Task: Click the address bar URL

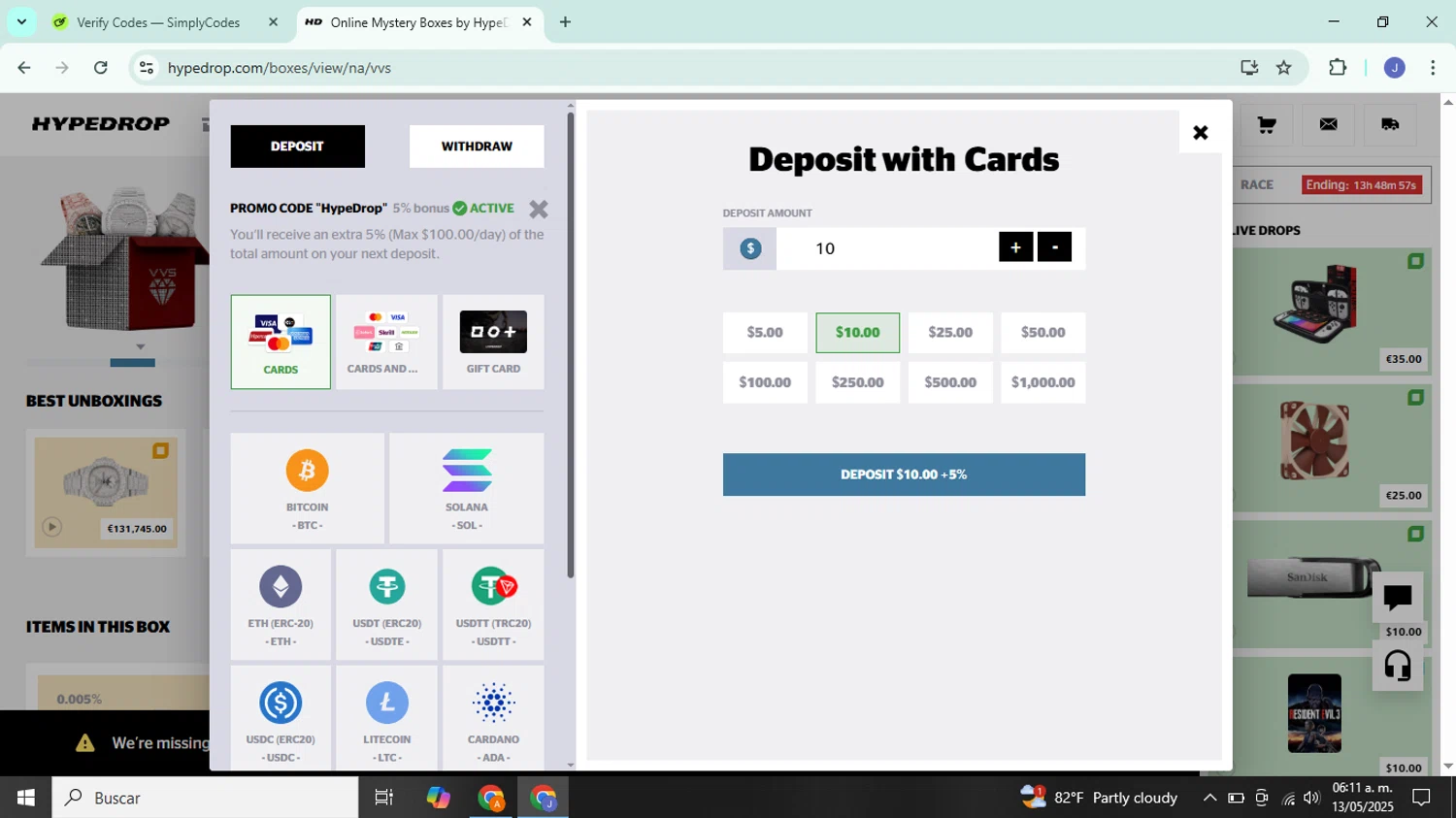Action: [280, 68]
